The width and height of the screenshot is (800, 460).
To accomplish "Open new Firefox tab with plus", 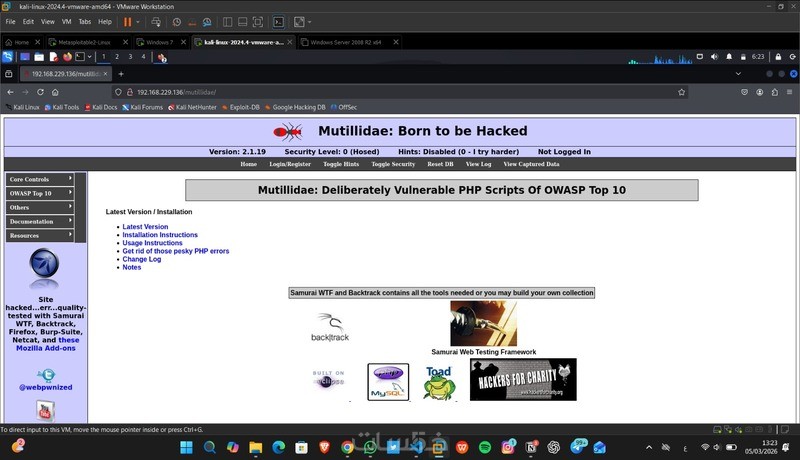I will click(x=121, y=74).
